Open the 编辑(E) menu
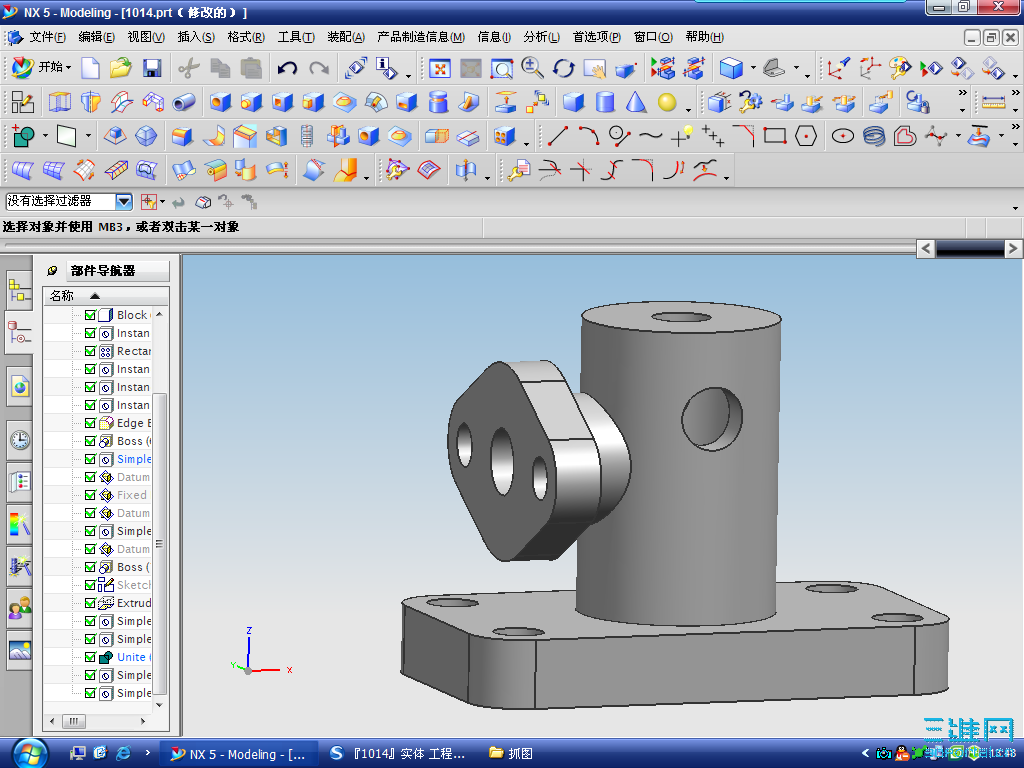 pos(97,37)
